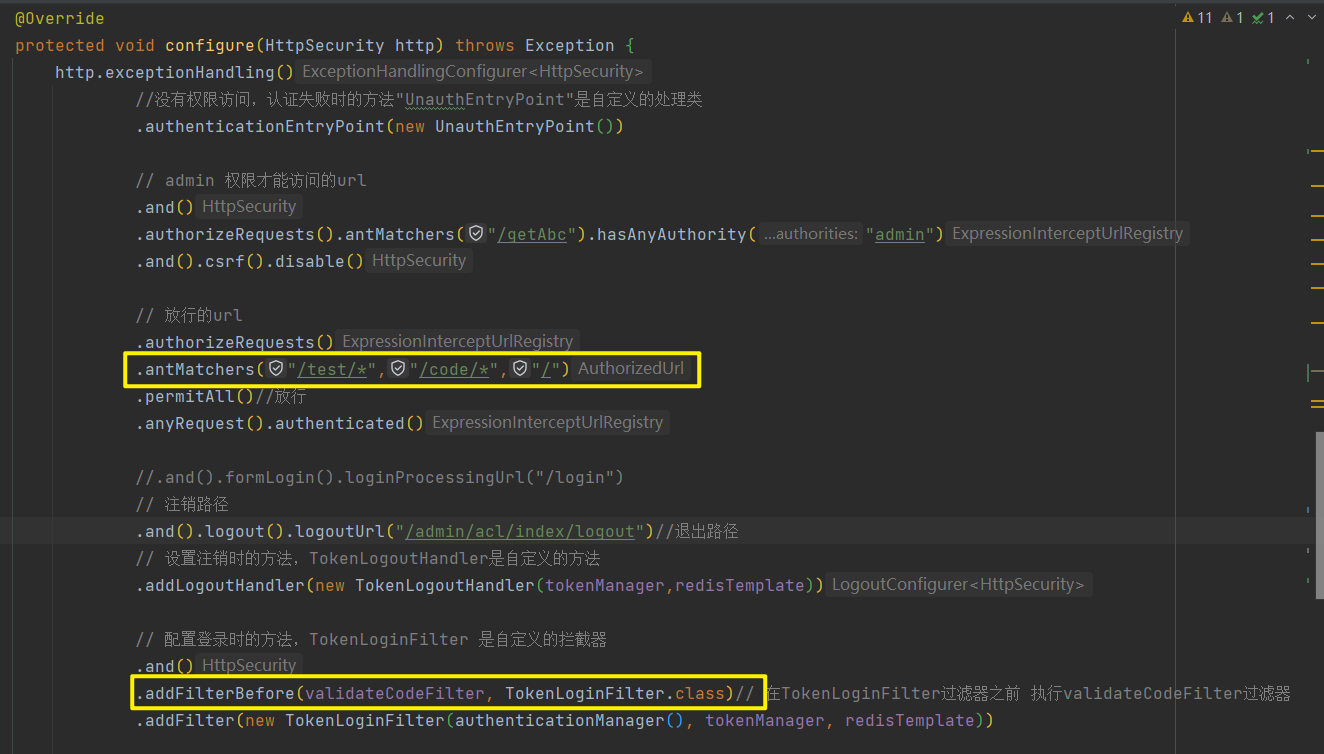Click the yellow warning icon showing 11 warnings
Viewport: 1324px width, 754px height.
(1188, 18)
